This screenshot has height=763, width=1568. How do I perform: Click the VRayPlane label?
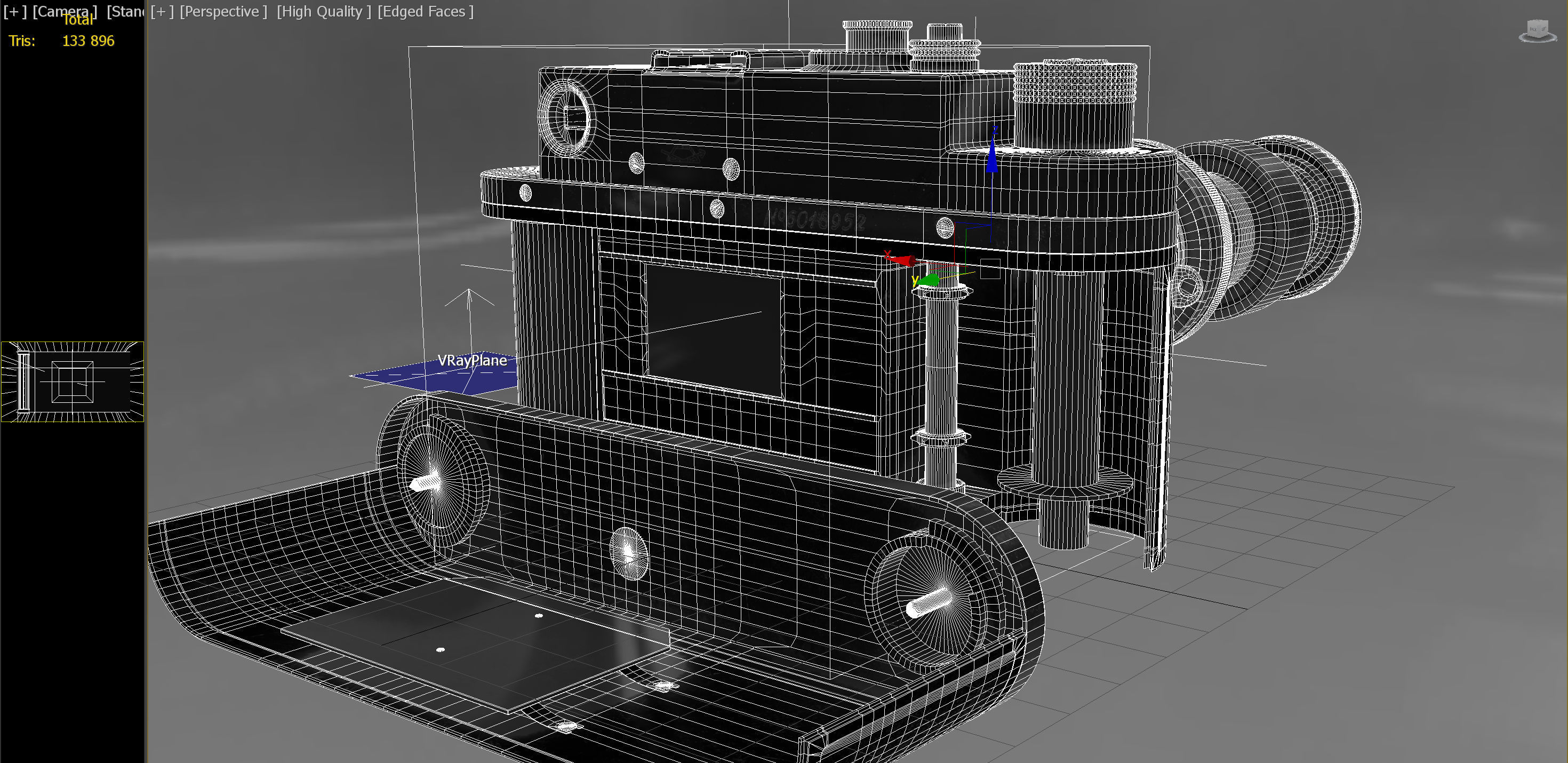473,361
